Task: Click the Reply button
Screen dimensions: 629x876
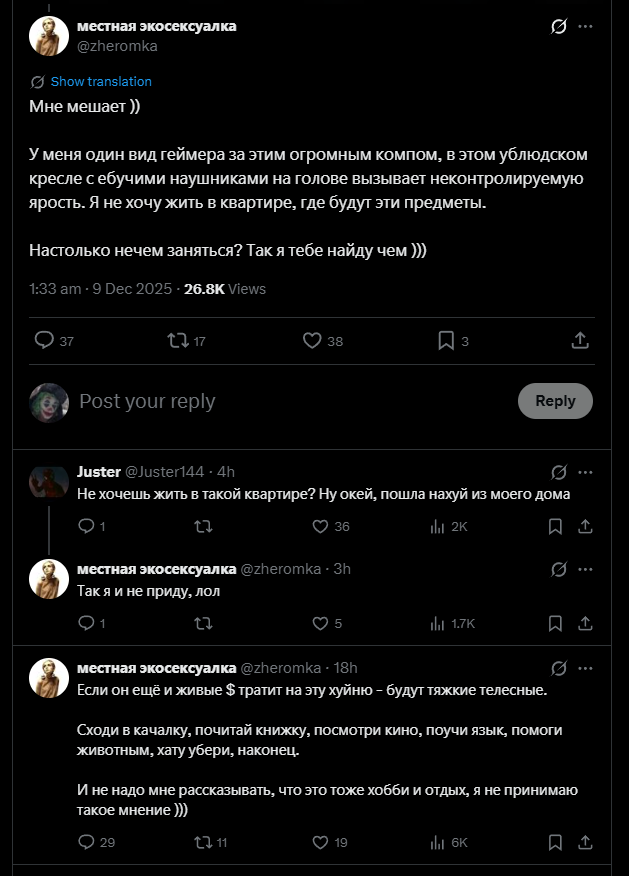Action: [555, 401]
